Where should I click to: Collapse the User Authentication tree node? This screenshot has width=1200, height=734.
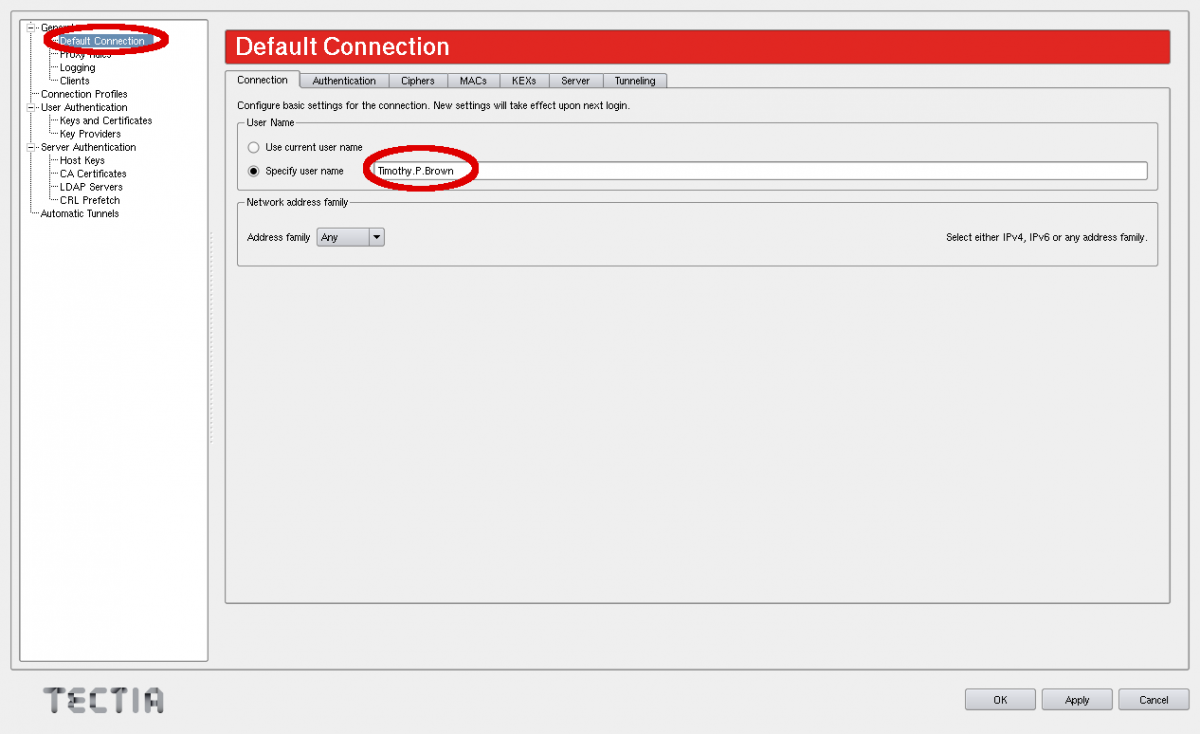coord(31,107)
